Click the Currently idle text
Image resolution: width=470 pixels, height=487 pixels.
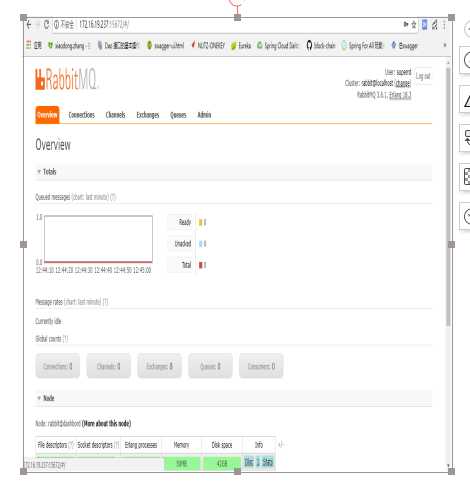[x=48, y=321]
